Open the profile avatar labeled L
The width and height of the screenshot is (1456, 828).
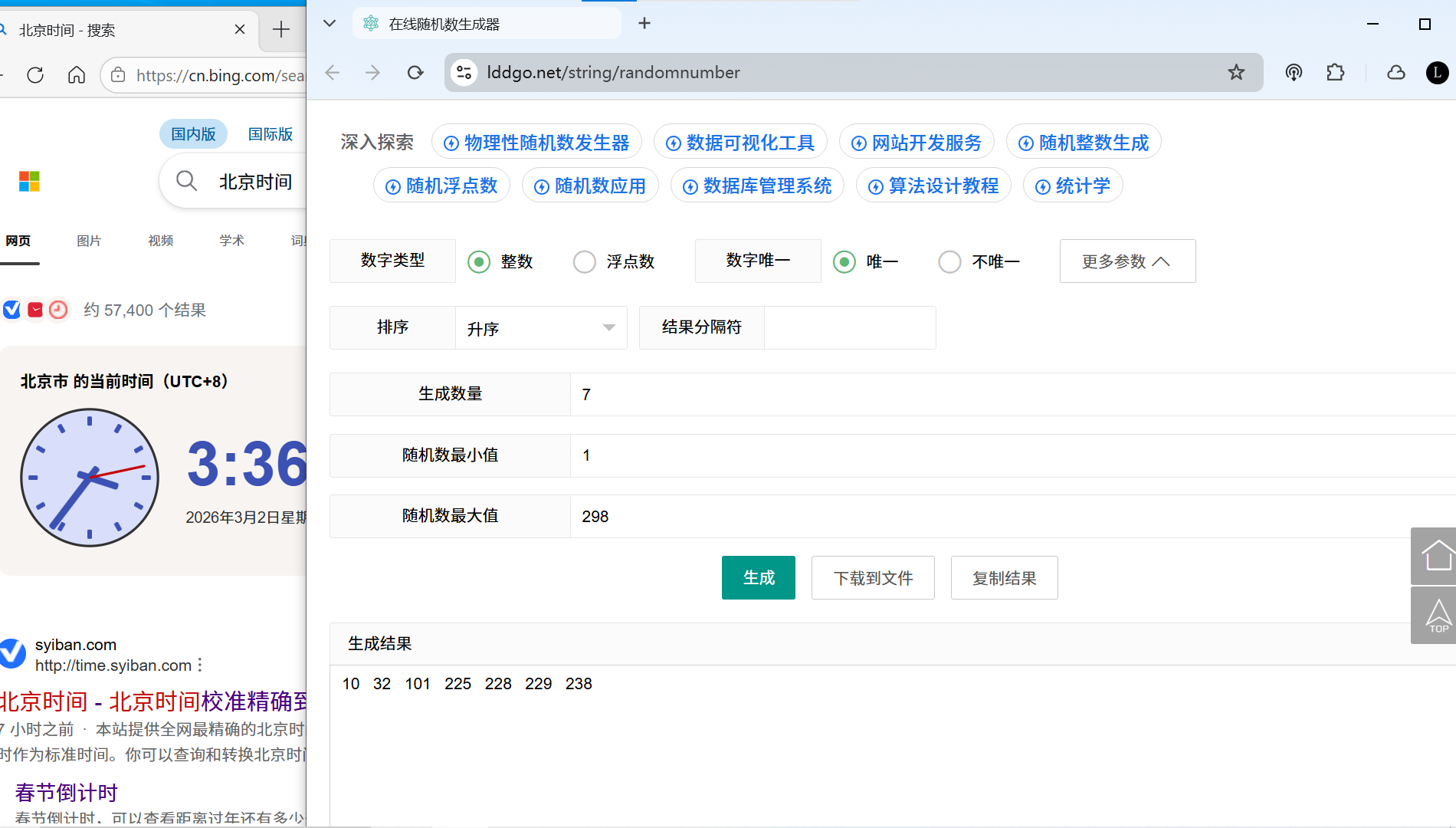point(1437,73)
